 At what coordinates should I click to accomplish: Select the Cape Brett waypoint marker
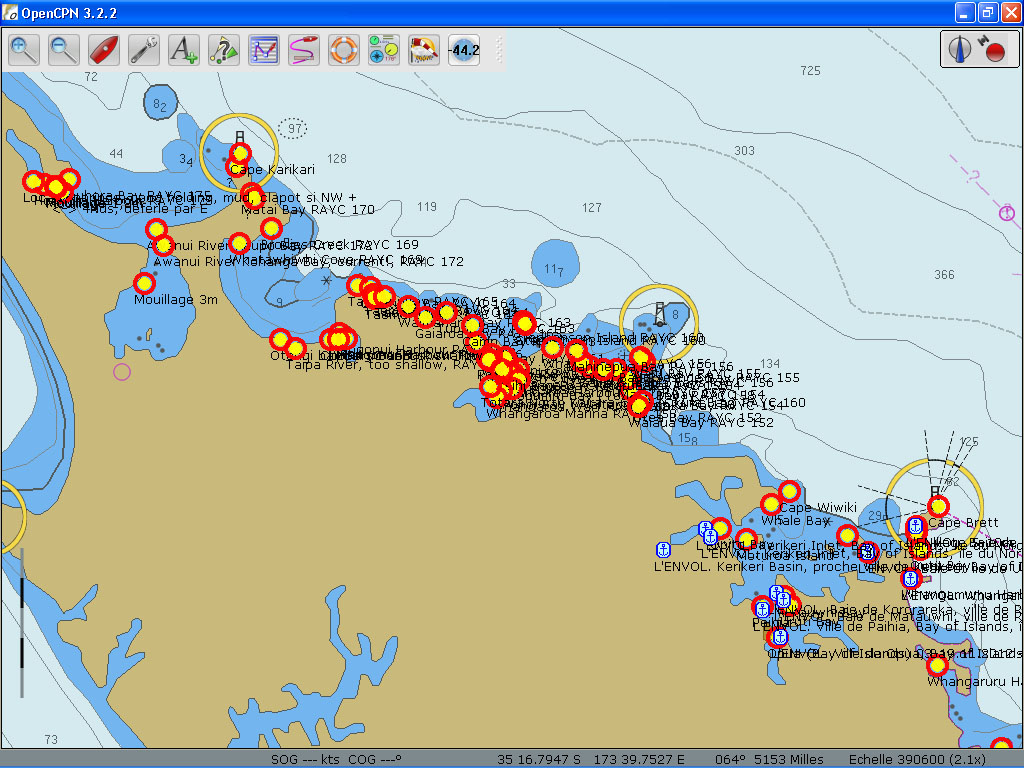[x=938, y=506]
